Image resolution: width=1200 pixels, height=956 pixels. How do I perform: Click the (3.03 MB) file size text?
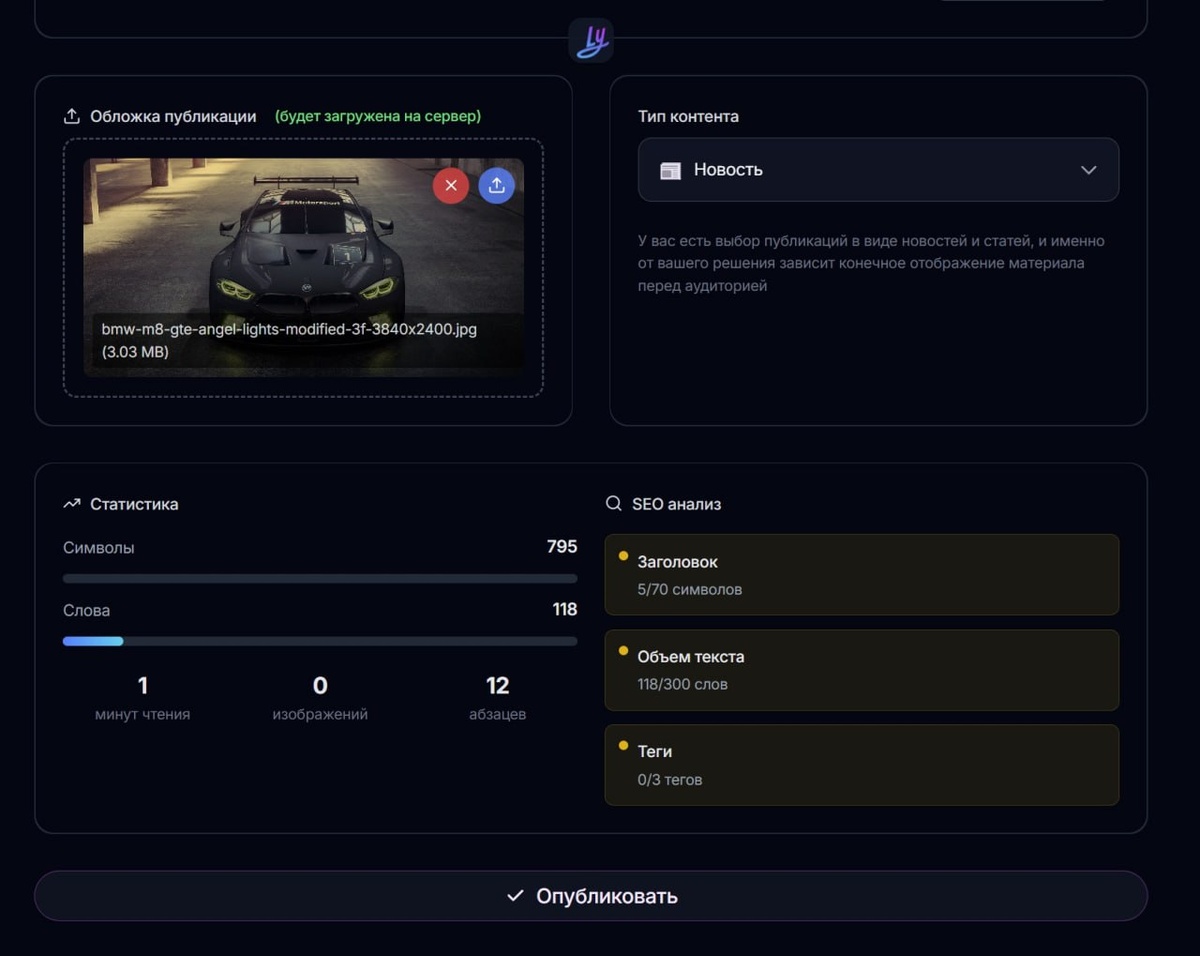point(135,352)
